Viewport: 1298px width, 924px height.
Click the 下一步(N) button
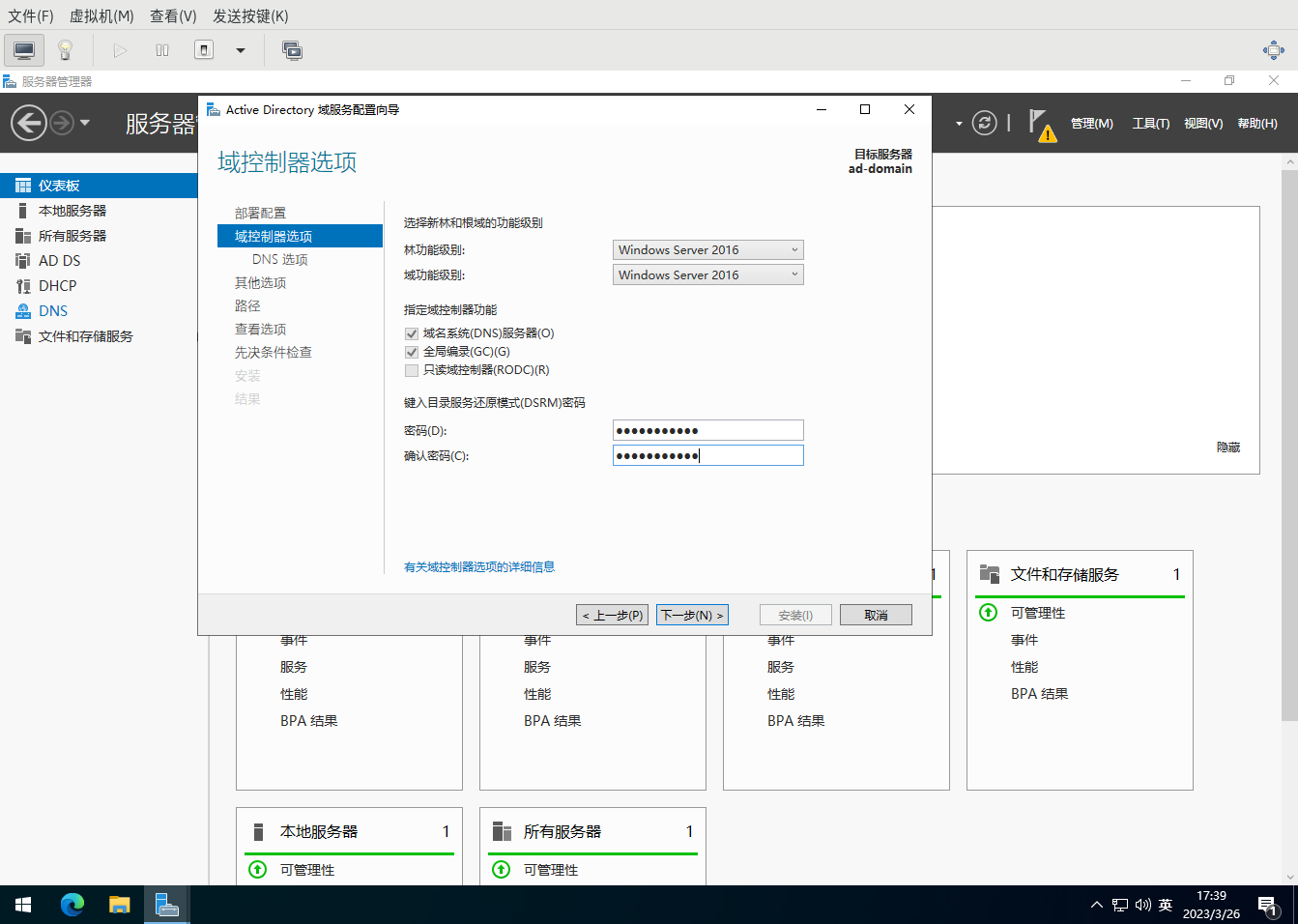pyautogui.click(x=692, y=615)
